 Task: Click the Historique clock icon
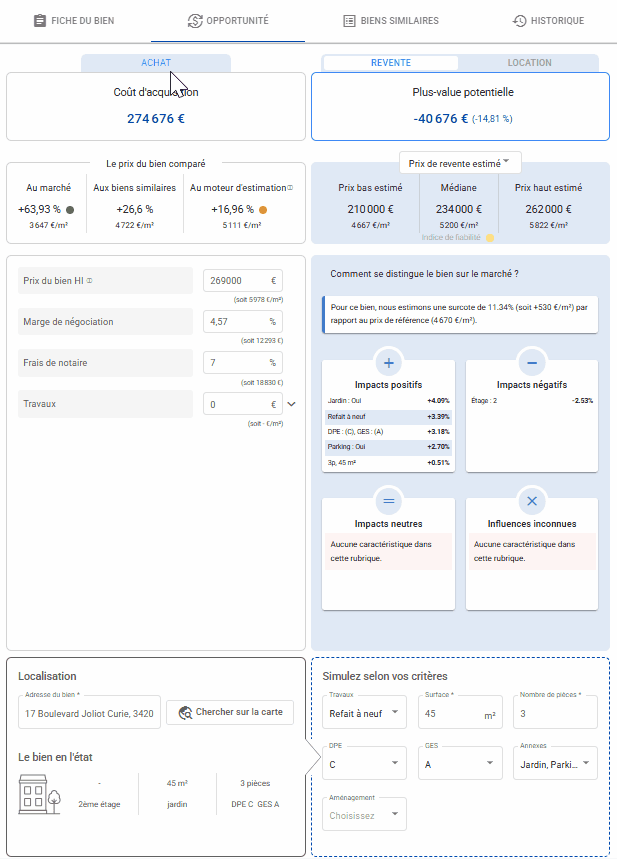pos(519,21)
